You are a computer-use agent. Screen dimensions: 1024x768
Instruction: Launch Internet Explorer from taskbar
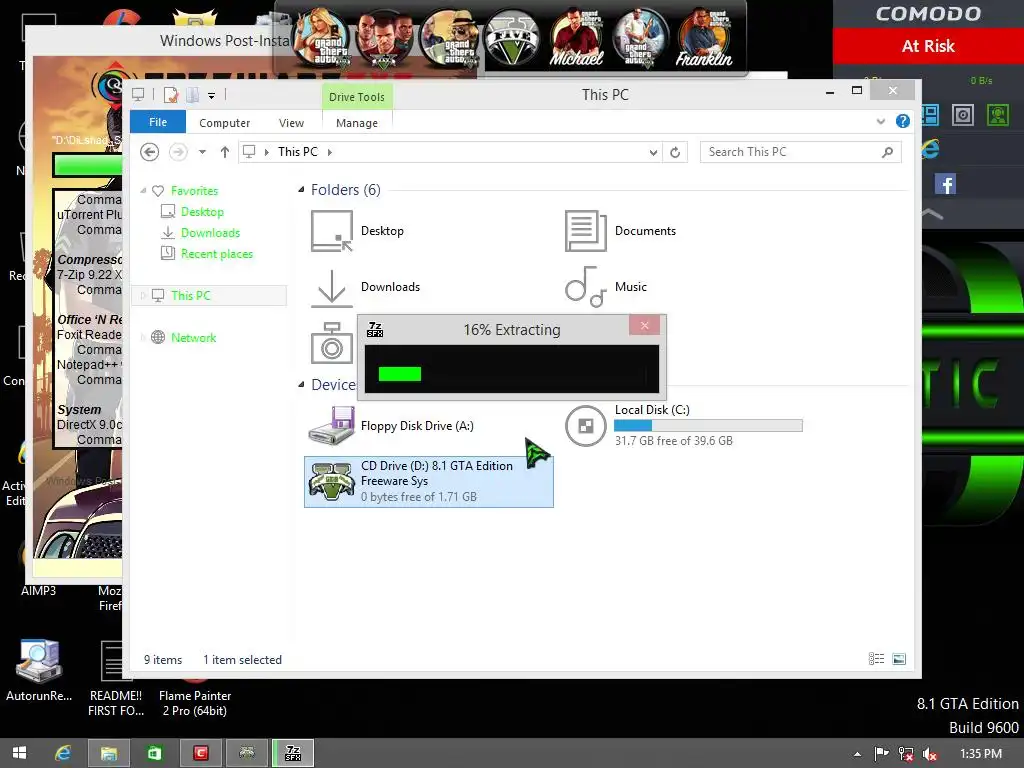pyautogui.click(x=63, y=753)
